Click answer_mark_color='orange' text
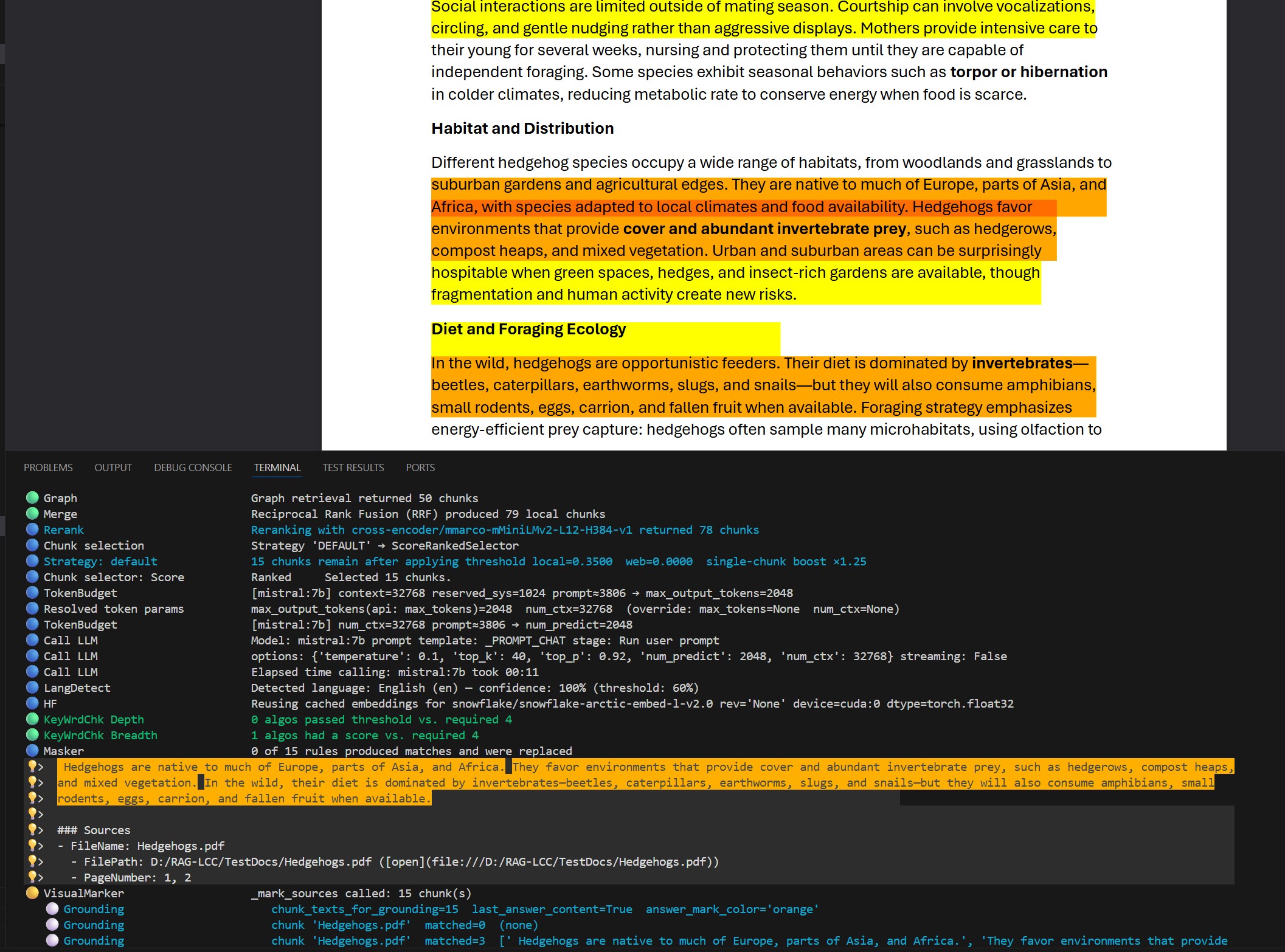1285x952 pixels. [x=732, y=909]
